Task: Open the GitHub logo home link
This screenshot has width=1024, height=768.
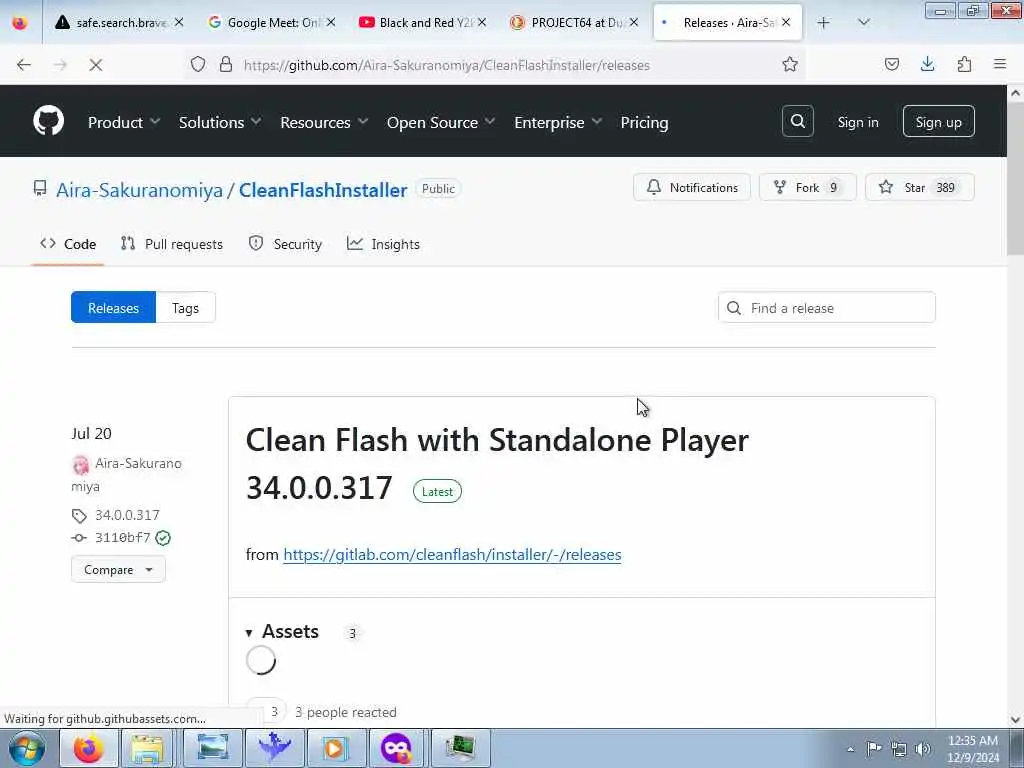Action: coord(48,121)
